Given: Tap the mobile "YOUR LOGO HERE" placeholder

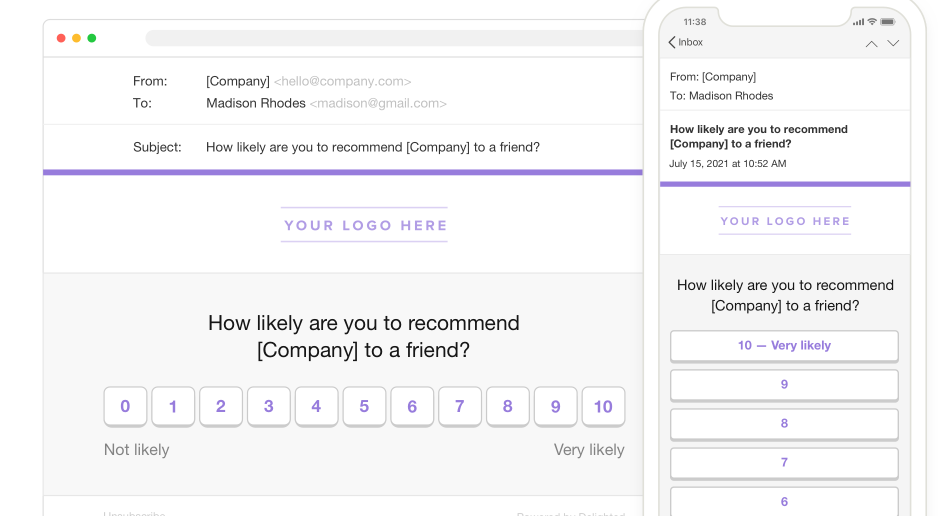Looking at the screenshot, I should (x=785, y=221).
